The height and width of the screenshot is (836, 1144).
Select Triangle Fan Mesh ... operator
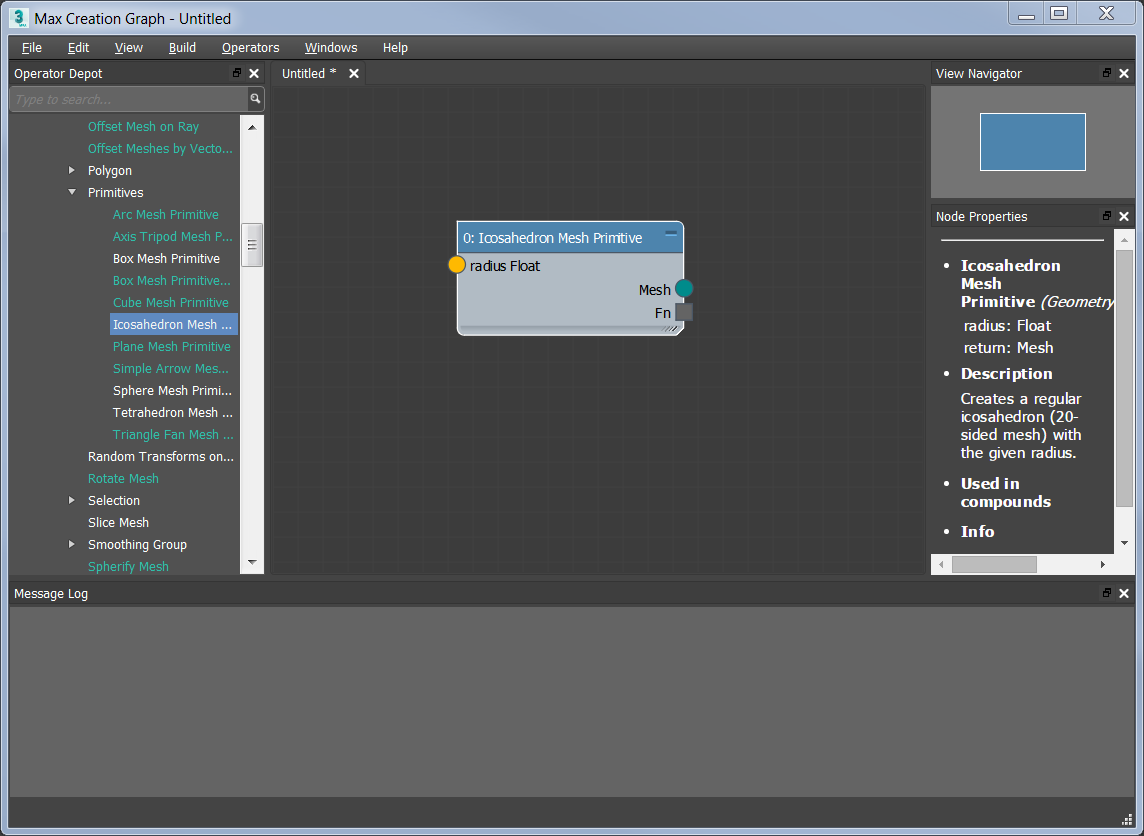[173, 434]
